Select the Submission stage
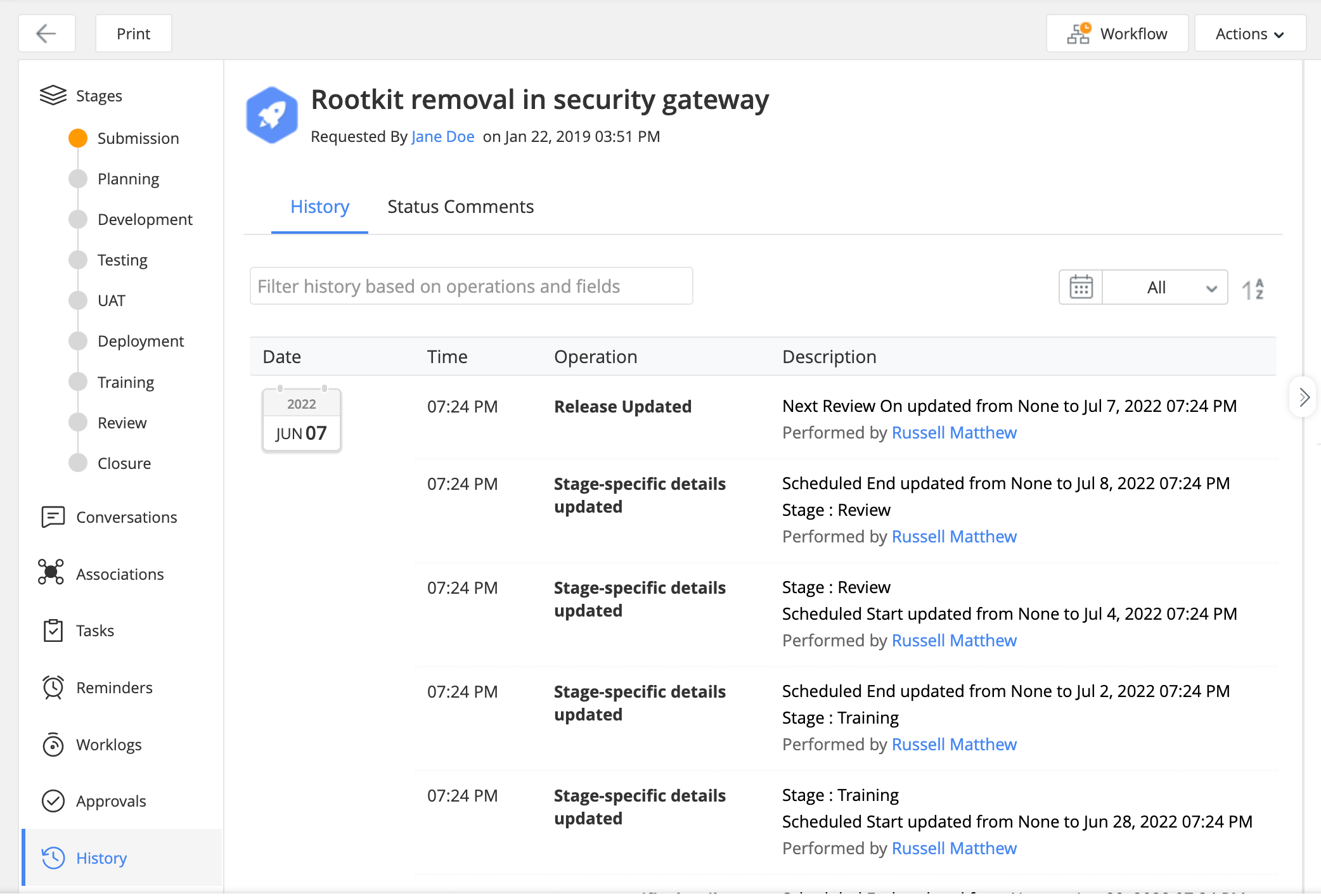1321x896 pixels. tap(138, 138)
